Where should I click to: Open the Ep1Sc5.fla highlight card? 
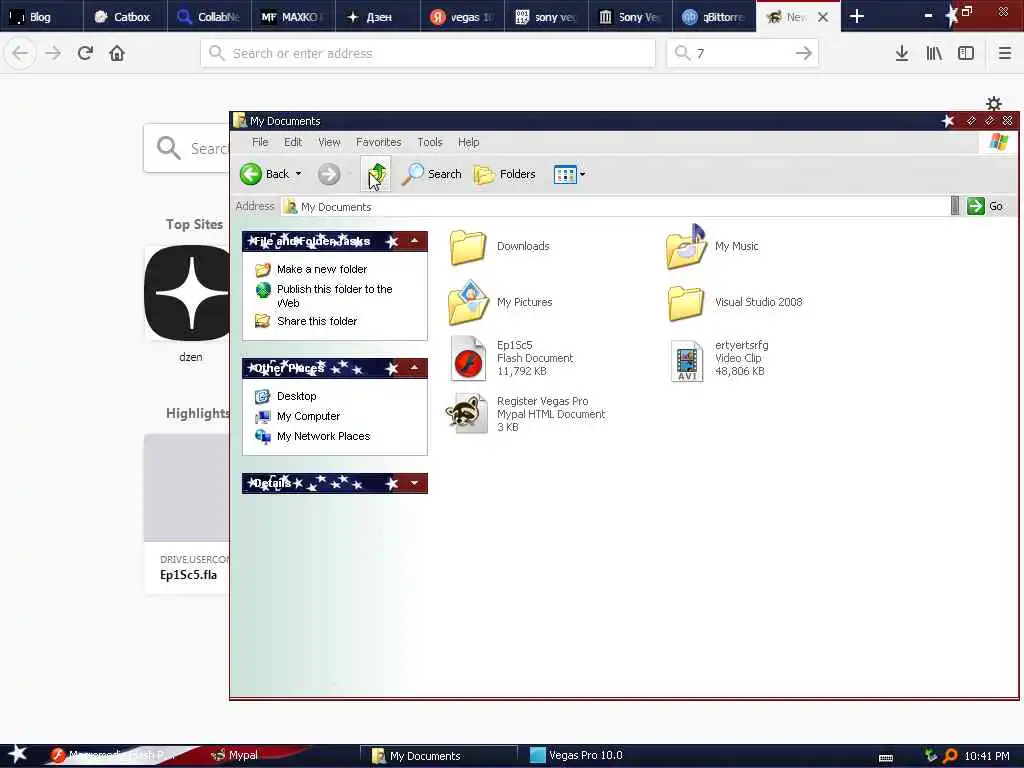coord(187,514)
